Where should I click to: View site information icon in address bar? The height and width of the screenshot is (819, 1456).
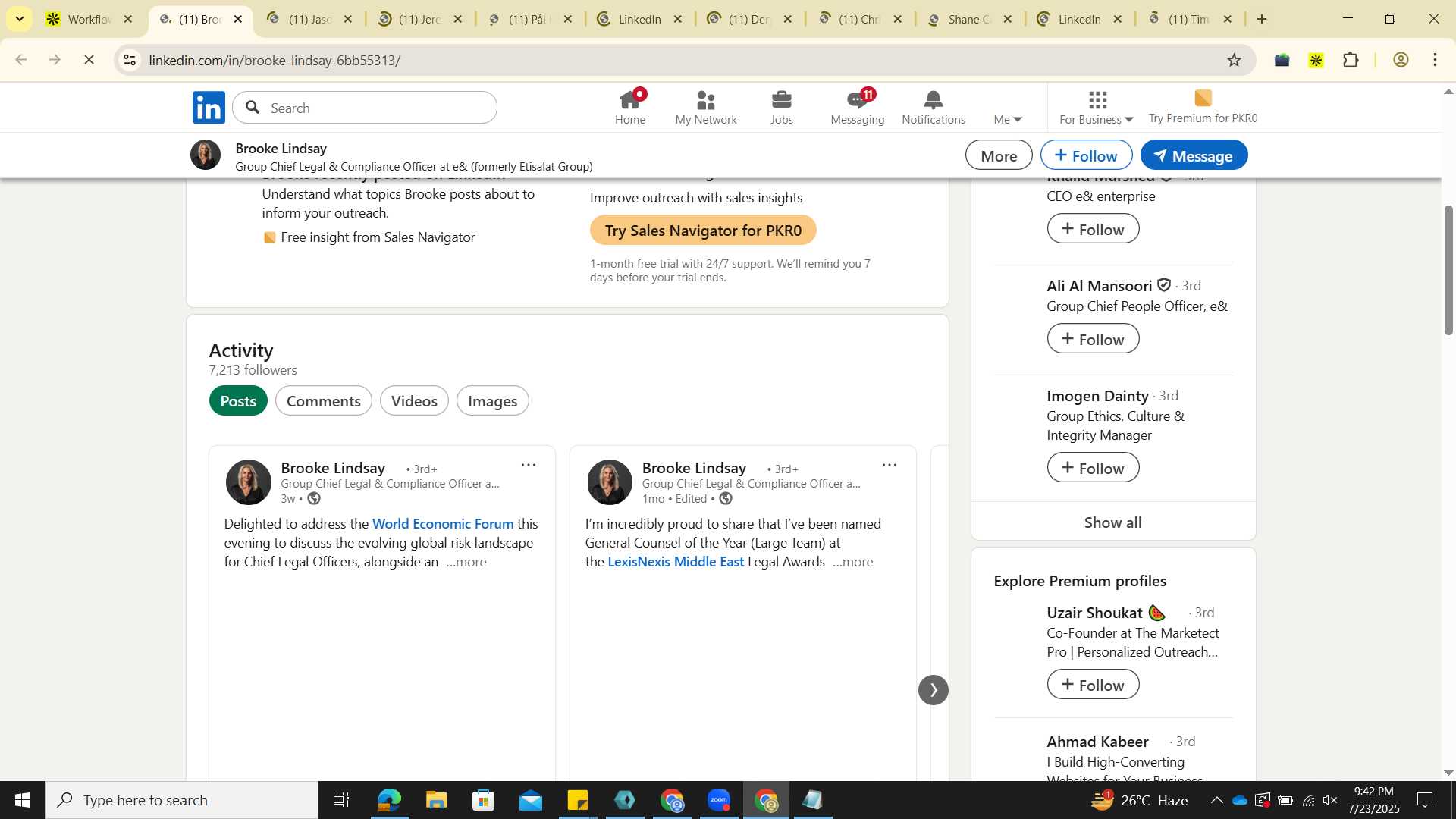[x=130, y=60]
